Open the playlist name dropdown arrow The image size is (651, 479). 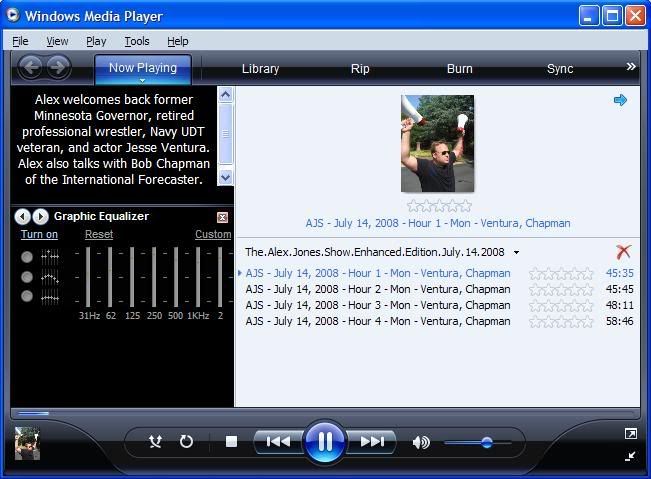(516, 252)
